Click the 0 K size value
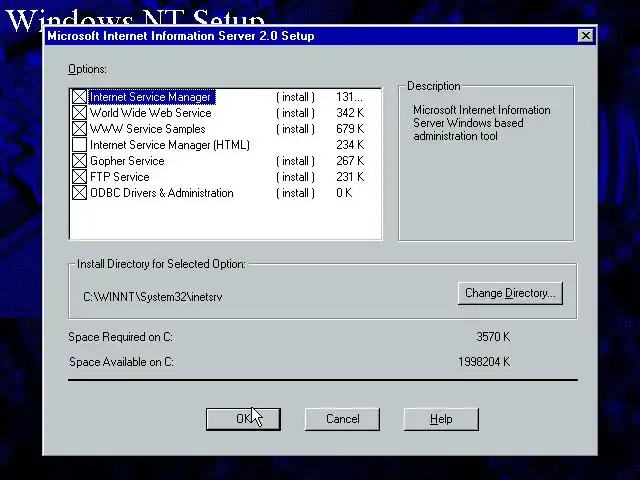Viewport: 640px width, 480px height. (344, 193)
